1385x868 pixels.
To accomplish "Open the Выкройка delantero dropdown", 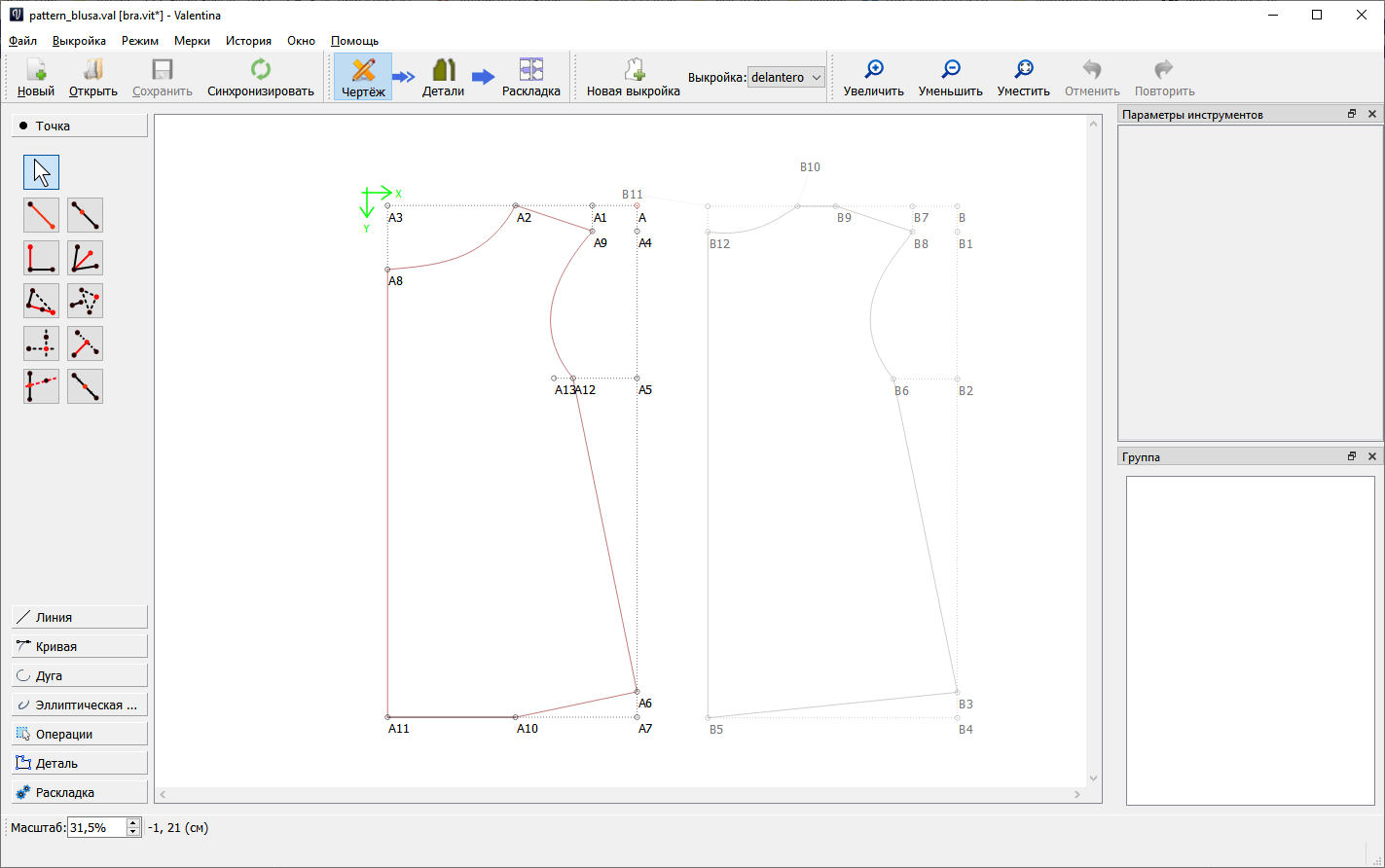I will [x=785, y=77].
